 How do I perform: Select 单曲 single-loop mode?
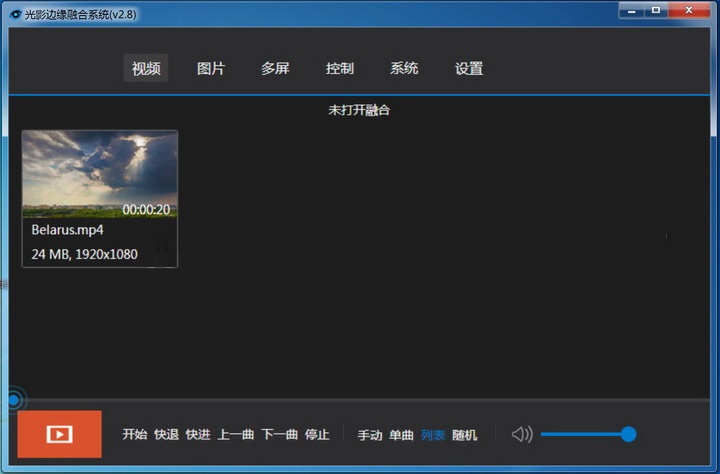point(401,435)
